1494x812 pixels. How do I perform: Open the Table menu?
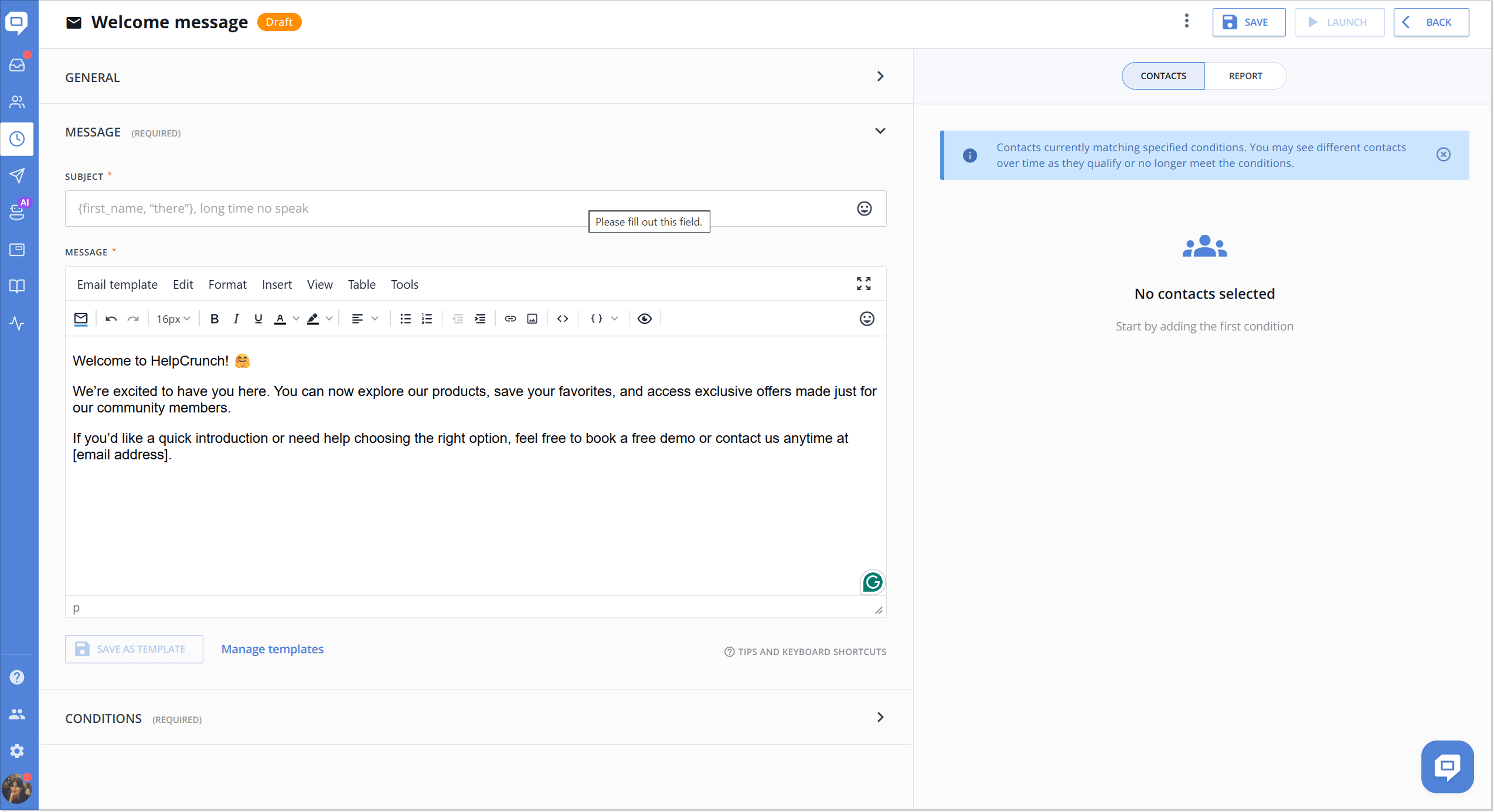[361, 284]
